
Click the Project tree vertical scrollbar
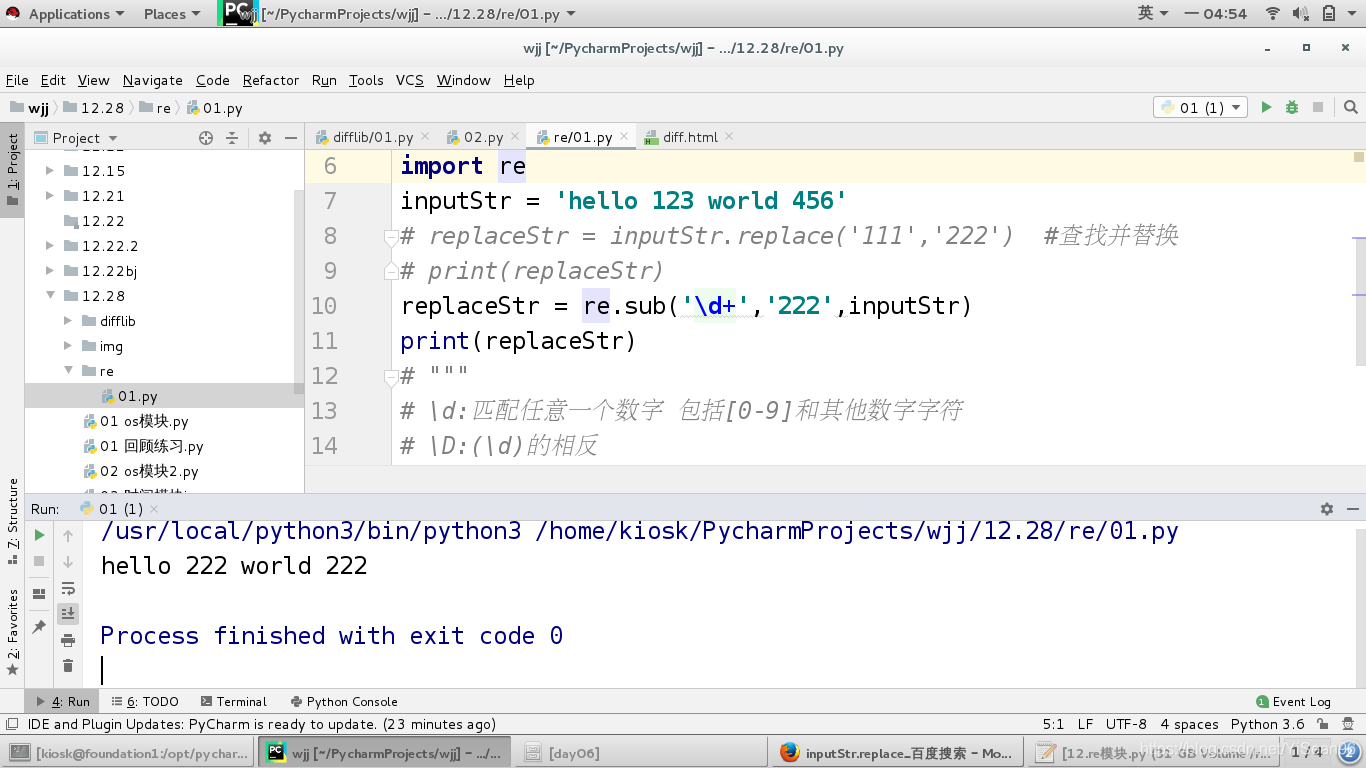point(298,290)
